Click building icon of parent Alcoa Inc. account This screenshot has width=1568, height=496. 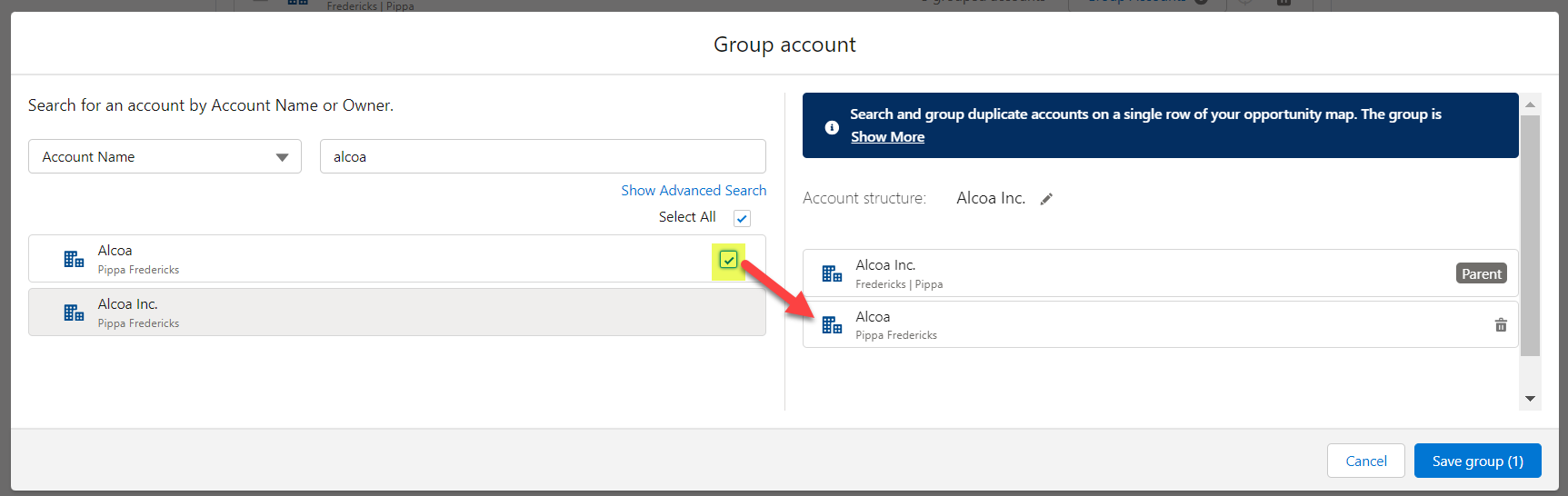click(832, 273)
